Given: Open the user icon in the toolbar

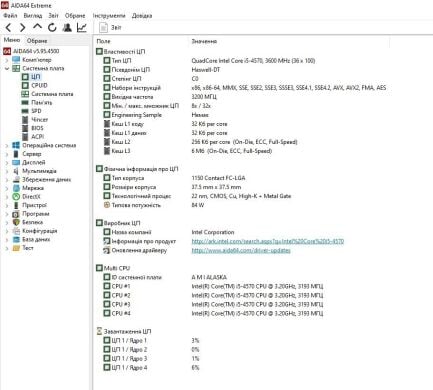Looking at the screenshot, I should 67,27.
